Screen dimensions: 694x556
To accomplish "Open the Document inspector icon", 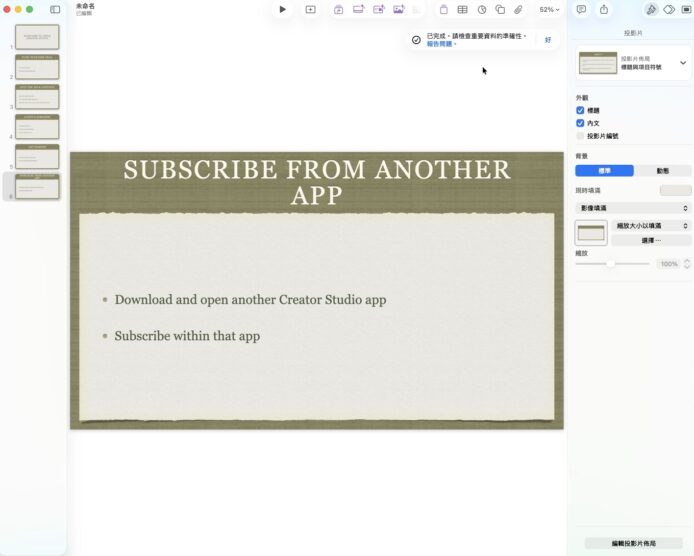I will coord(686,9).
